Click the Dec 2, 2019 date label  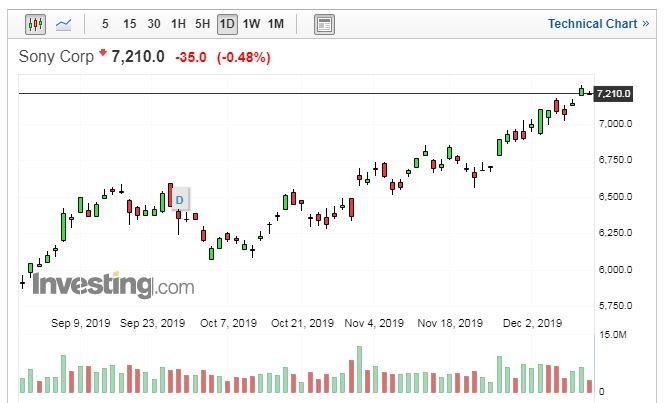coord(532,323)
